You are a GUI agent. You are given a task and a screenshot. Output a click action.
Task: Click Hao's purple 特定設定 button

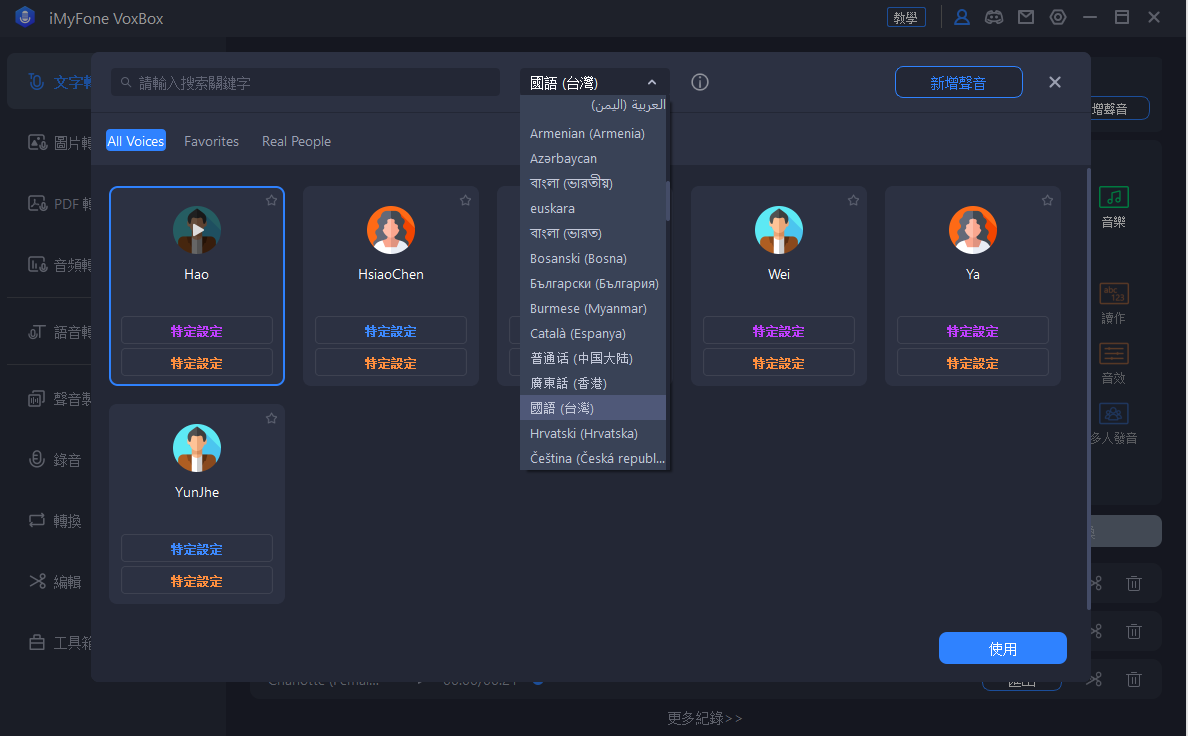(197, 330)
